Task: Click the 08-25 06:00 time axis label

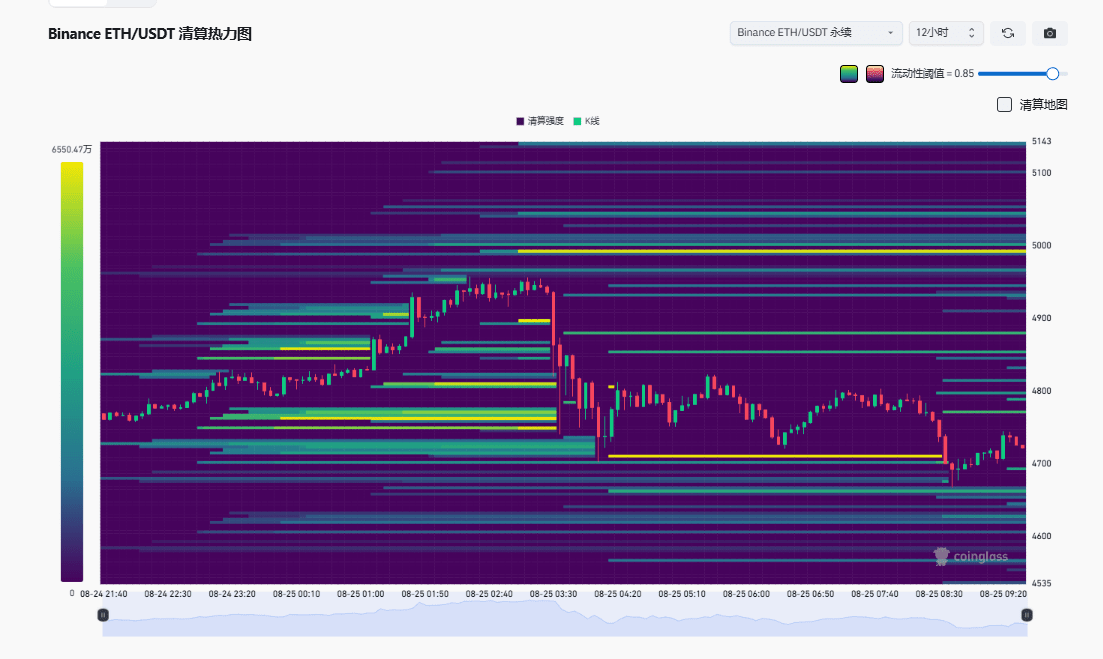Action: [746, 594]
